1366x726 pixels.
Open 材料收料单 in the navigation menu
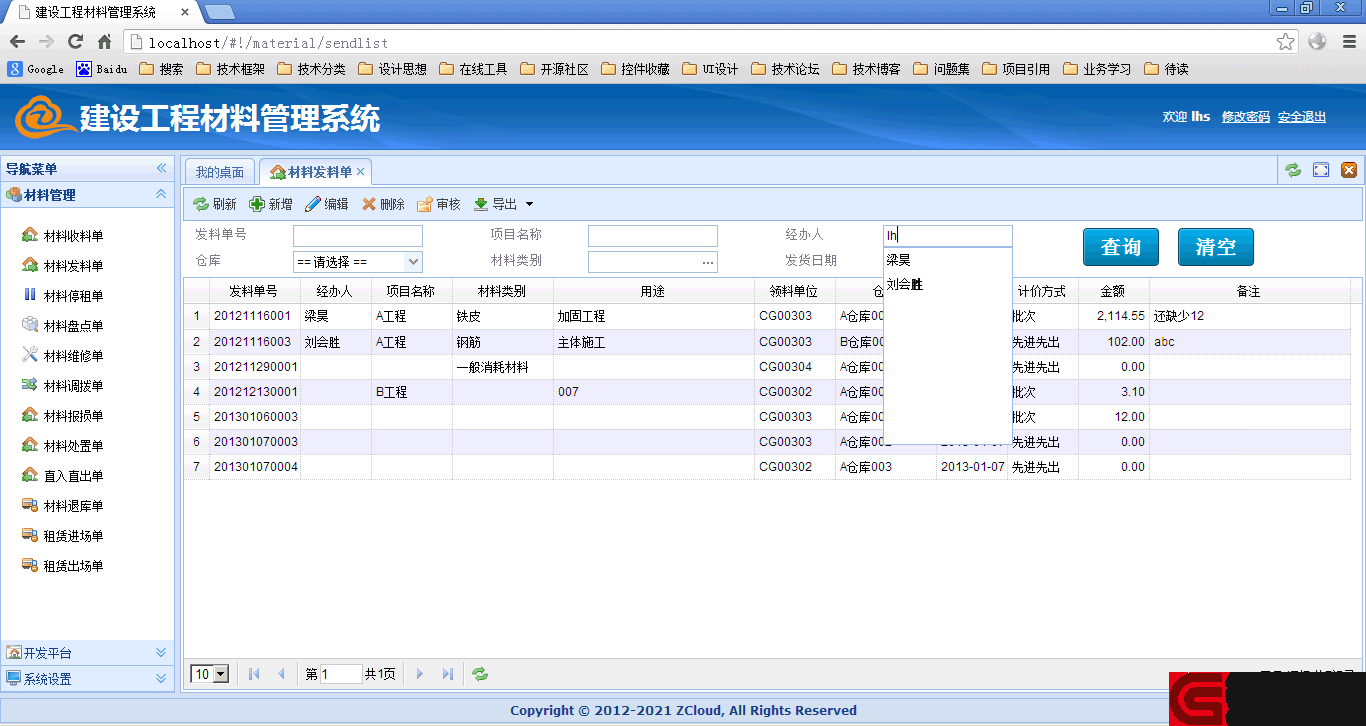point(62,236)
